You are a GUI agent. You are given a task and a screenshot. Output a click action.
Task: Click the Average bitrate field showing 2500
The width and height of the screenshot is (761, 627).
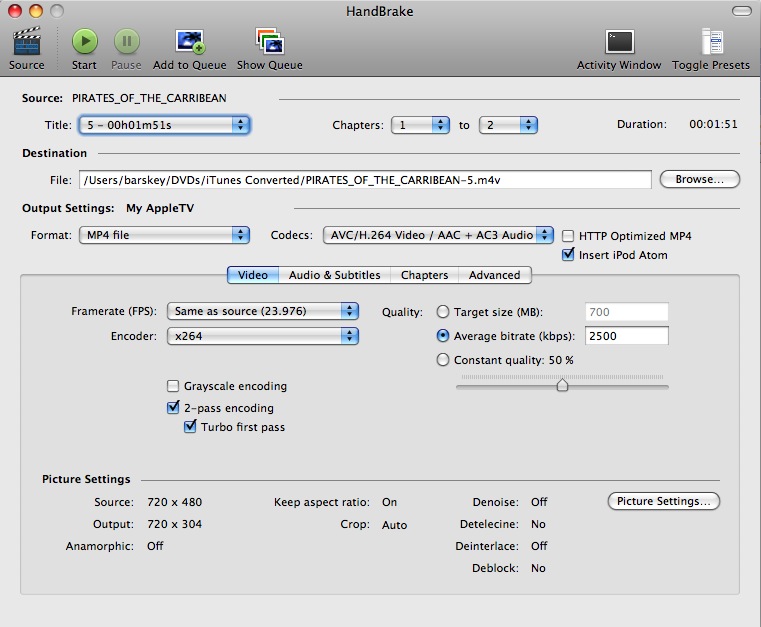627,336
